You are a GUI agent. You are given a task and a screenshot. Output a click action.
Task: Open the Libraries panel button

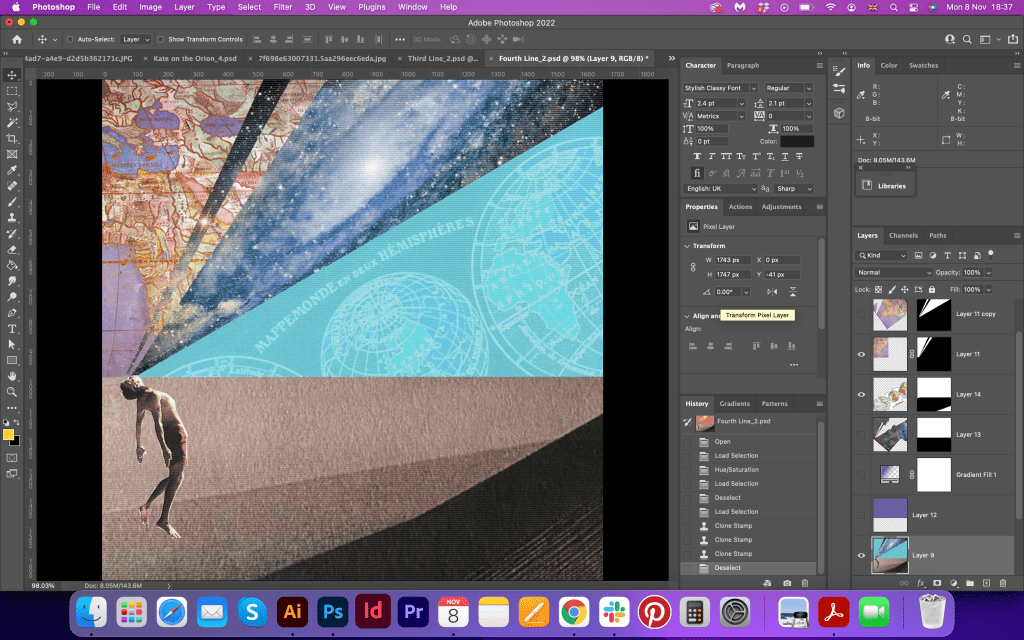point(884,186)
